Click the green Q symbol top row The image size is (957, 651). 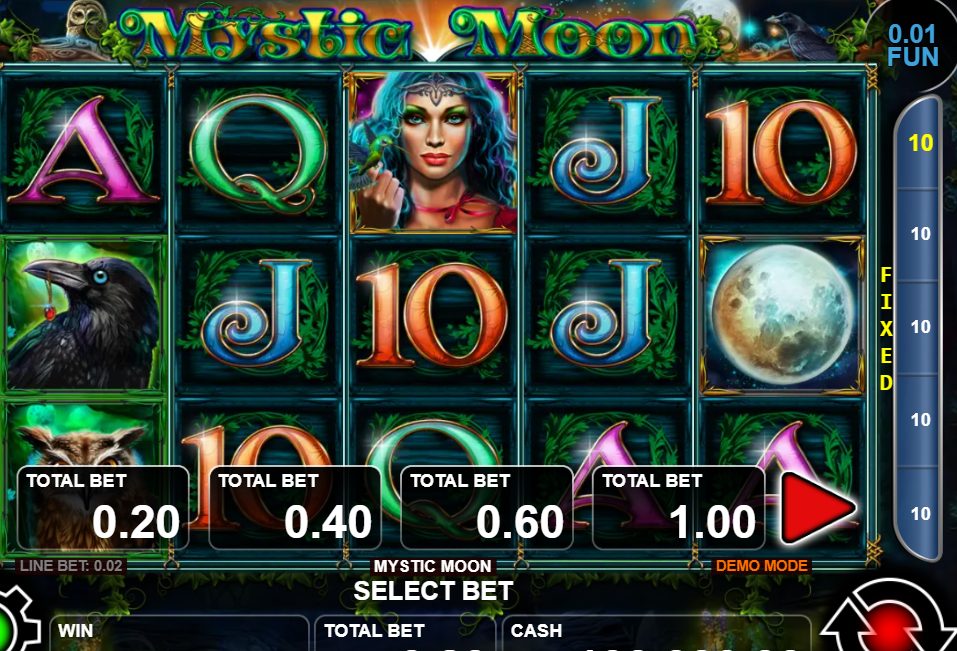[x=258, y=153]
